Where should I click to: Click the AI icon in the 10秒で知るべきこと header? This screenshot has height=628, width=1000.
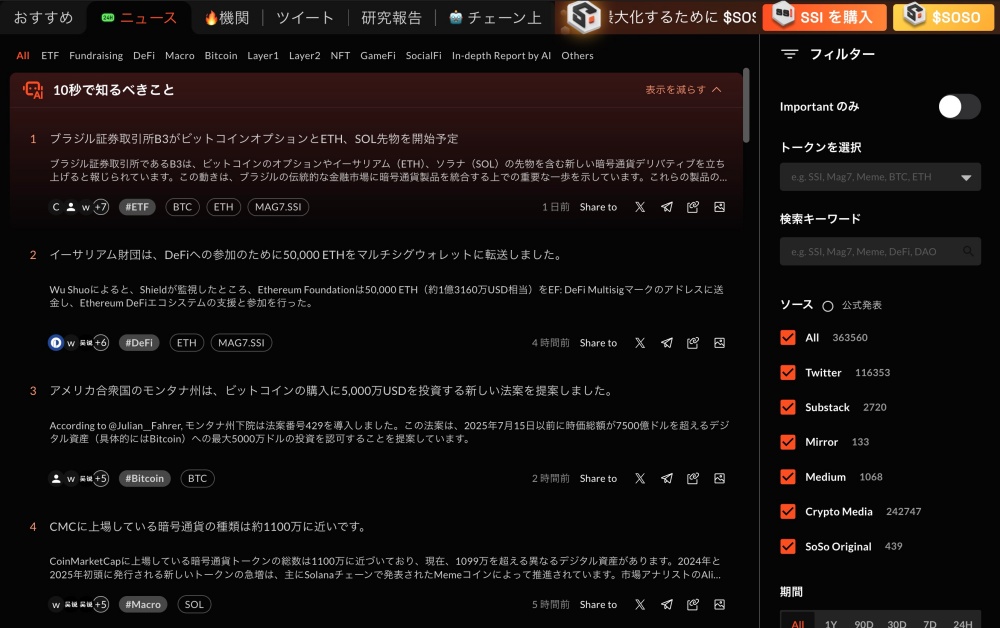point(32,89)
